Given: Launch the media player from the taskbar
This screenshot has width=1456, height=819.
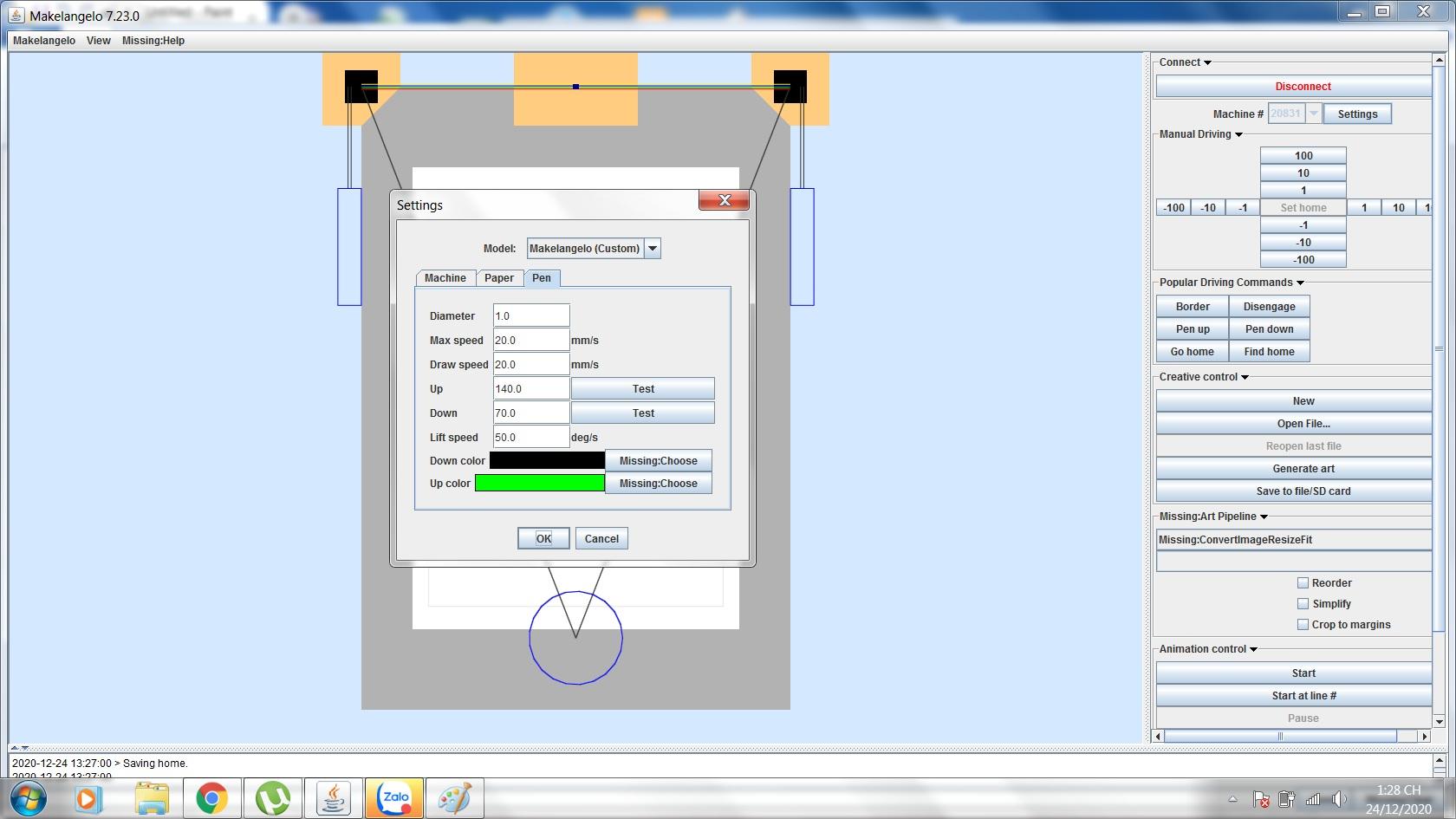Looking at the screenshot, I should point(87,798).
